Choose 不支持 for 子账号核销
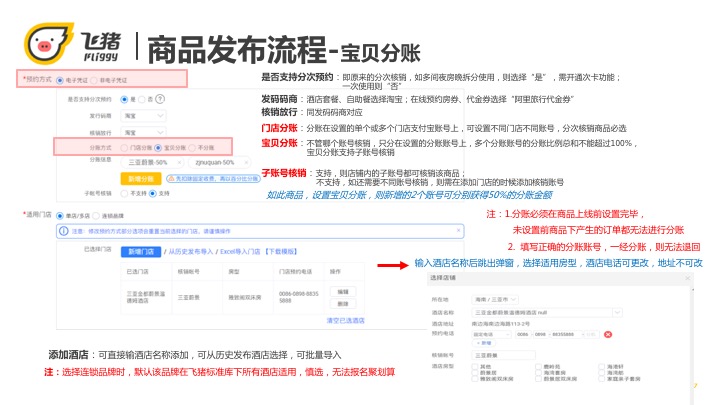 point(124,194)
